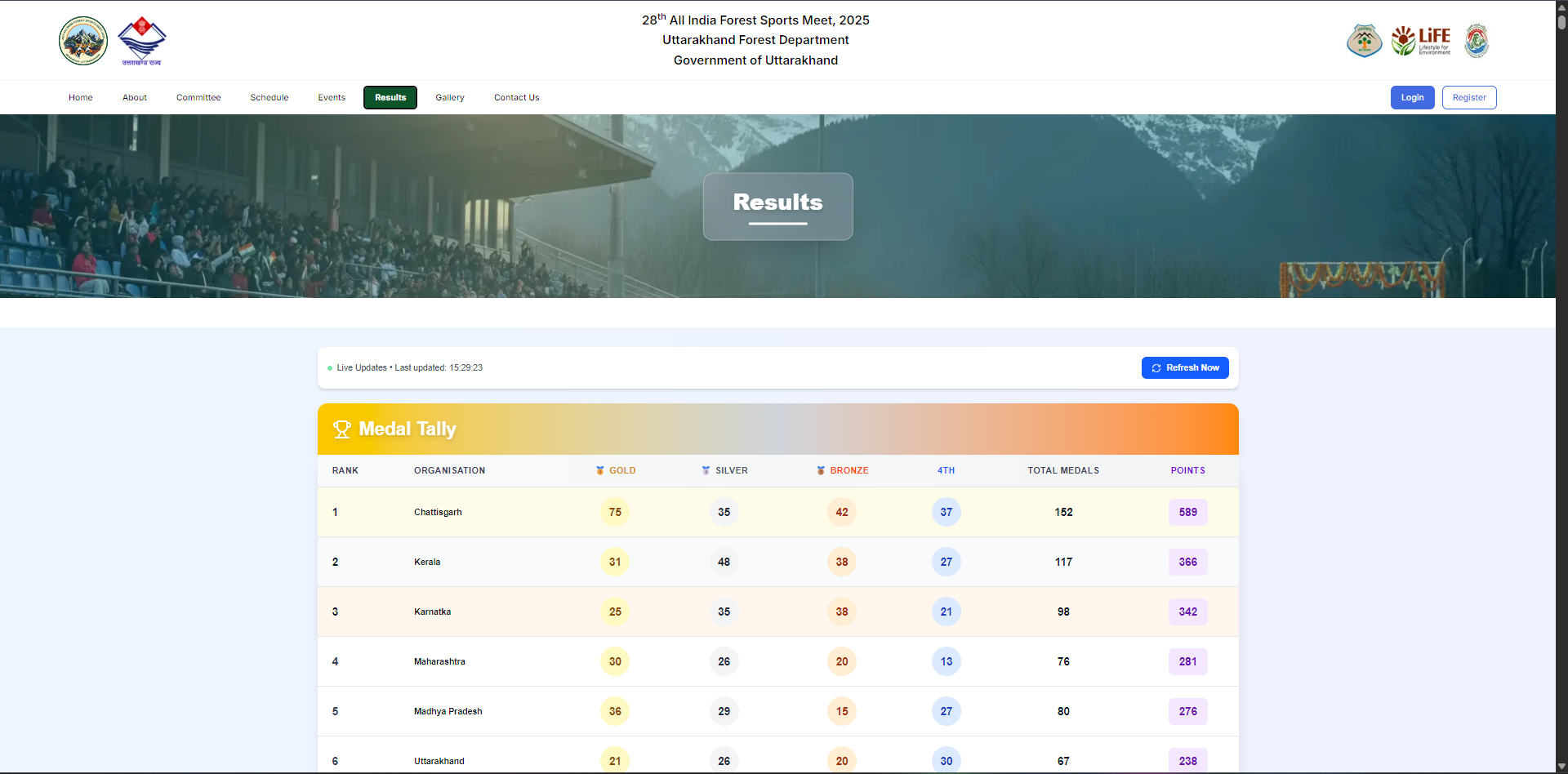This screenshot has height=774, width=1568.
Task: Click Madhya Pradesh's gold count 36
Action: (x=615, y=711)
